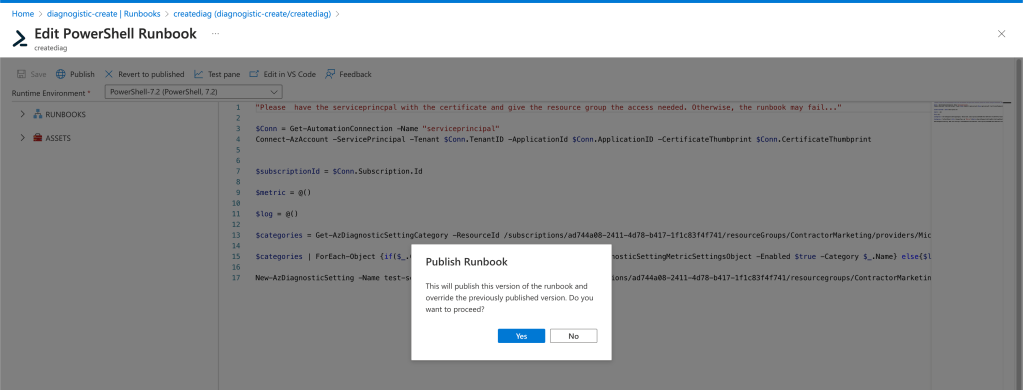Image resolution: width=1023 pixels, height=390 pixels.
Task: Click the Edit in VS Code label
Action: point(290,74)
